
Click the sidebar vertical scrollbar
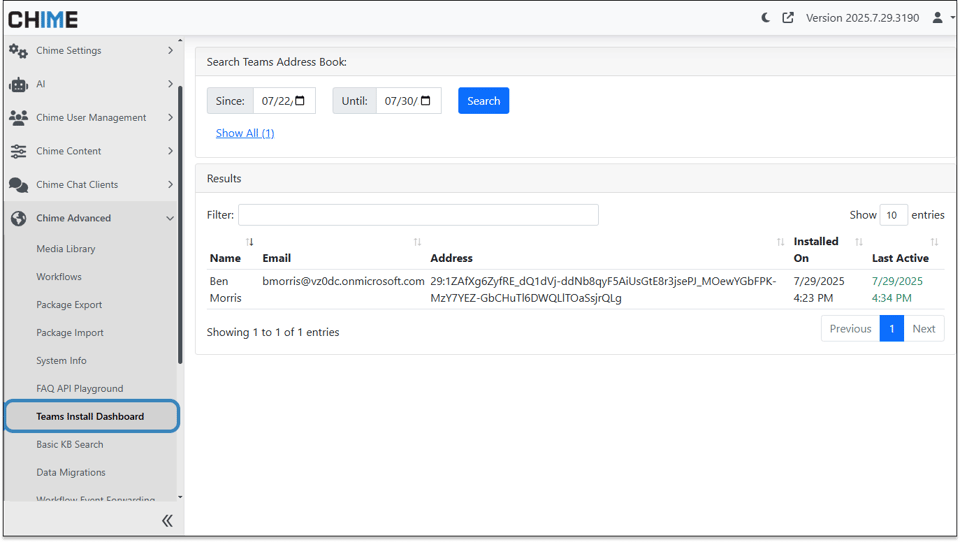180,224
